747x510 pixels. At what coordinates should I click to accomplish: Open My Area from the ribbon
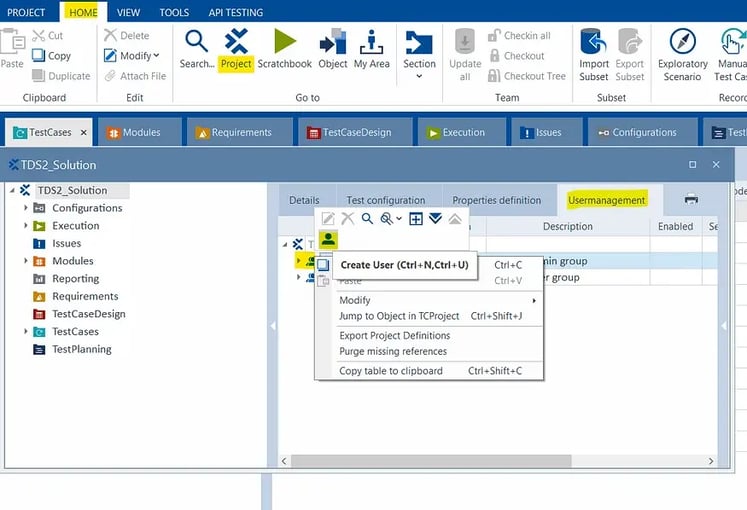(x=372, y=49)
